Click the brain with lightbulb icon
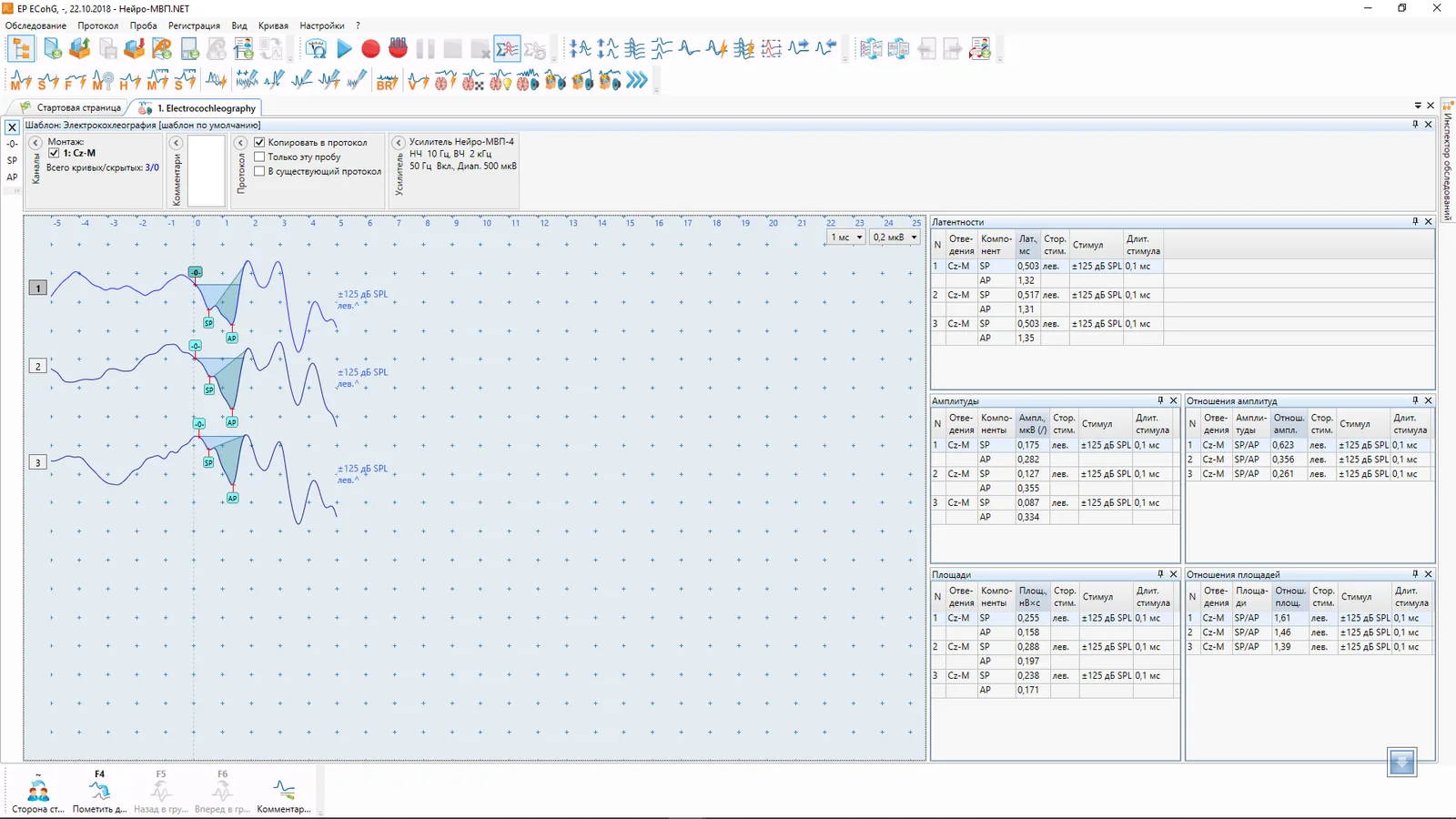1456x819 pixels. (x=500, y=81)
